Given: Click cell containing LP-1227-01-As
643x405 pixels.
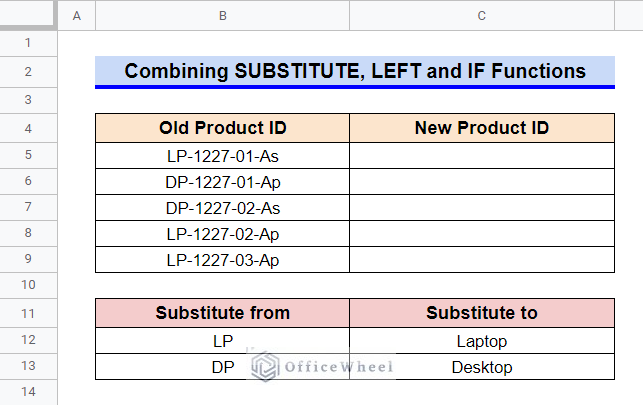Looking at the screenshot, I should point(223,156).
